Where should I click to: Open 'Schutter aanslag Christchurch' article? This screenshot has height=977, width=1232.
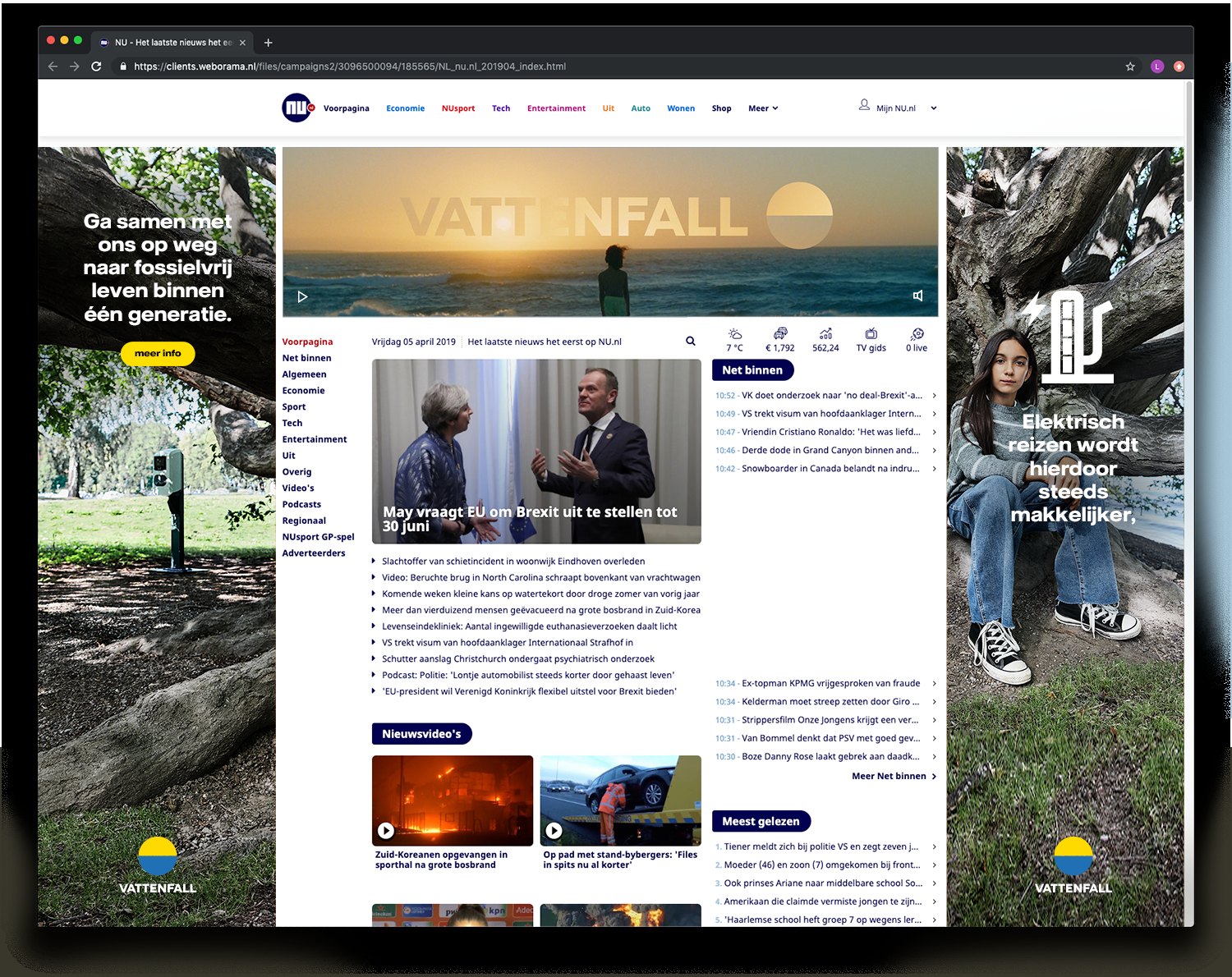click(x=518, y=658)
